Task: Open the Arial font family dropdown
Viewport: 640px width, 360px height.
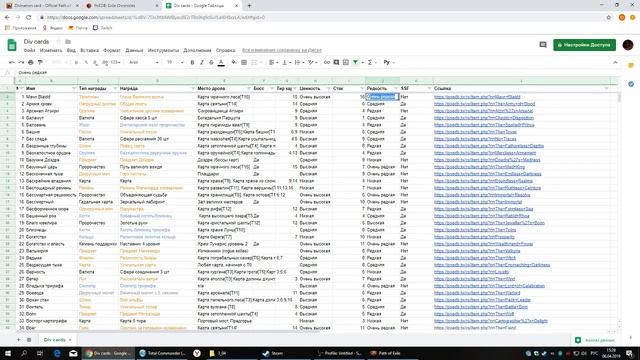Action: [x=144, y=62]
